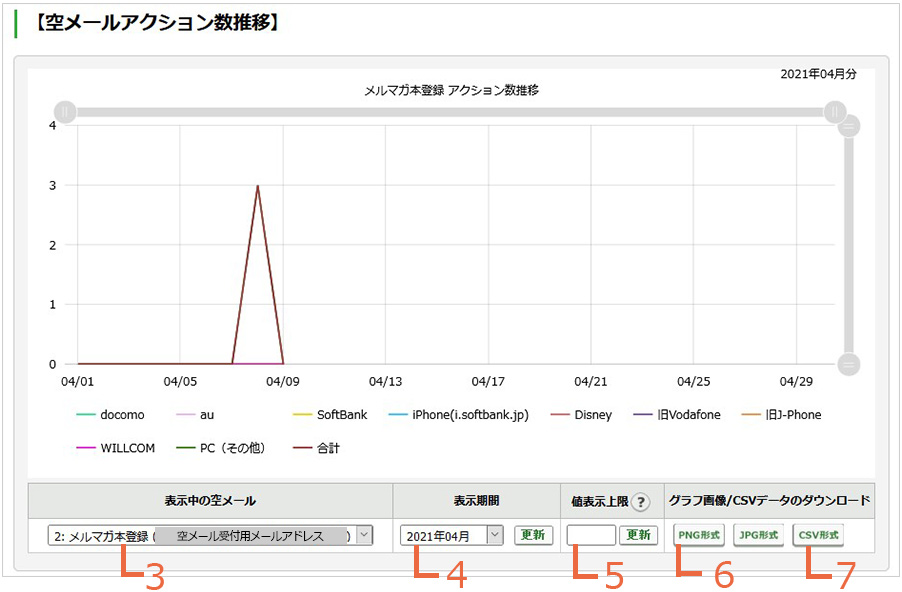Click 更新 button next to period dropdown
The height and width of the screenshot is (592, 902).
(x=533, y=535)
